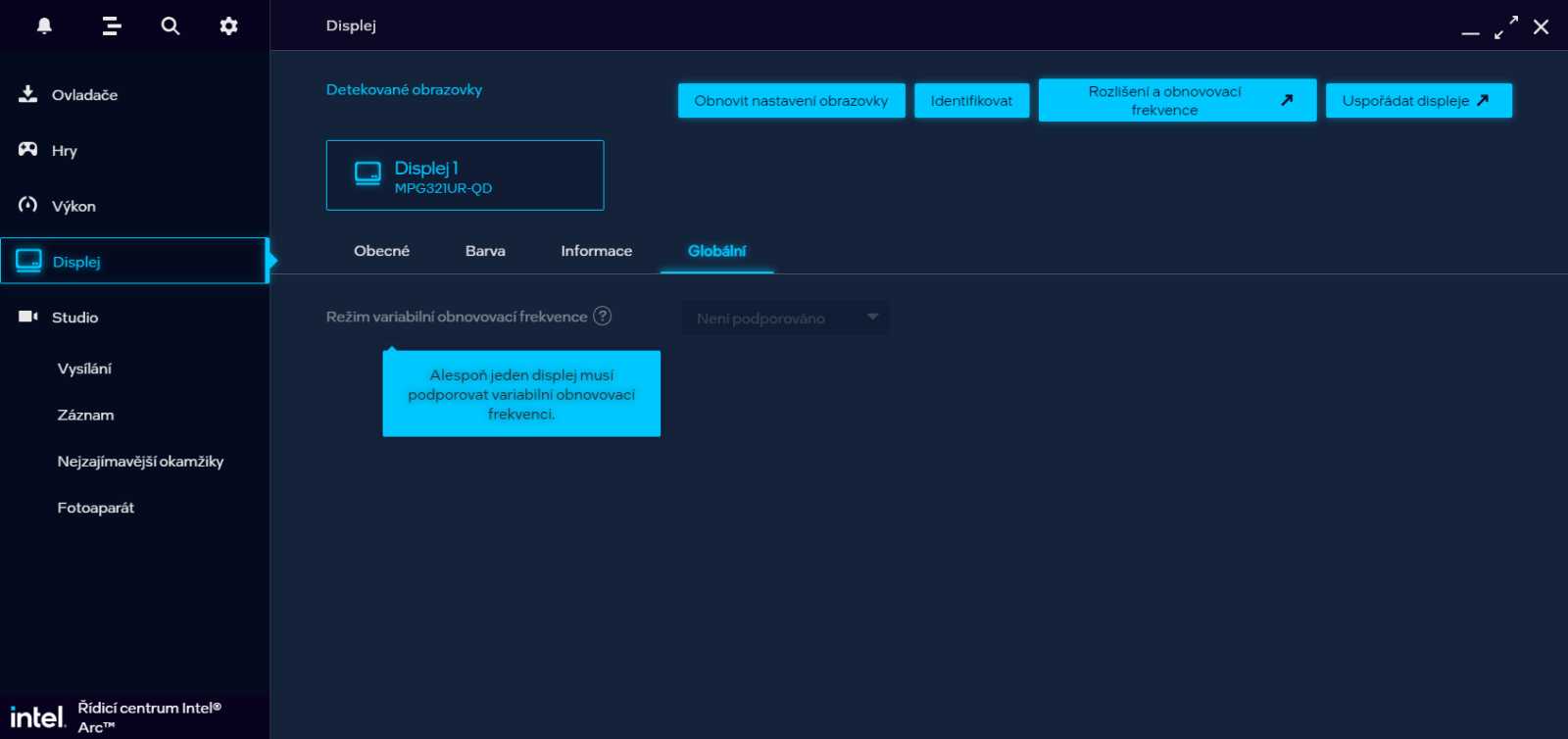Click the Intel logo
This screenshot has width=1568, height=739.
click(37, 717)
